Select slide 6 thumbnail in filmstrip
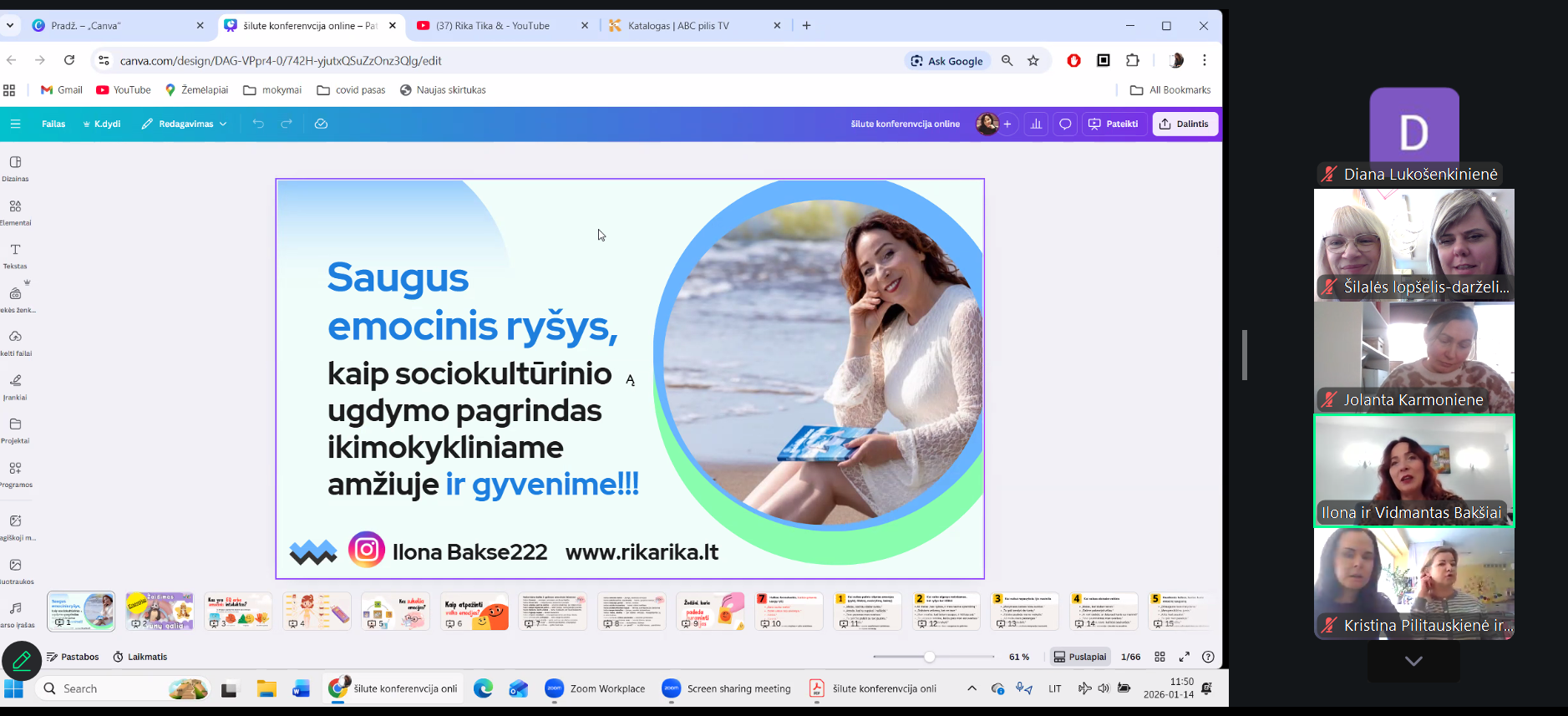Screen dimensions: 1568x716 [474, 611]
